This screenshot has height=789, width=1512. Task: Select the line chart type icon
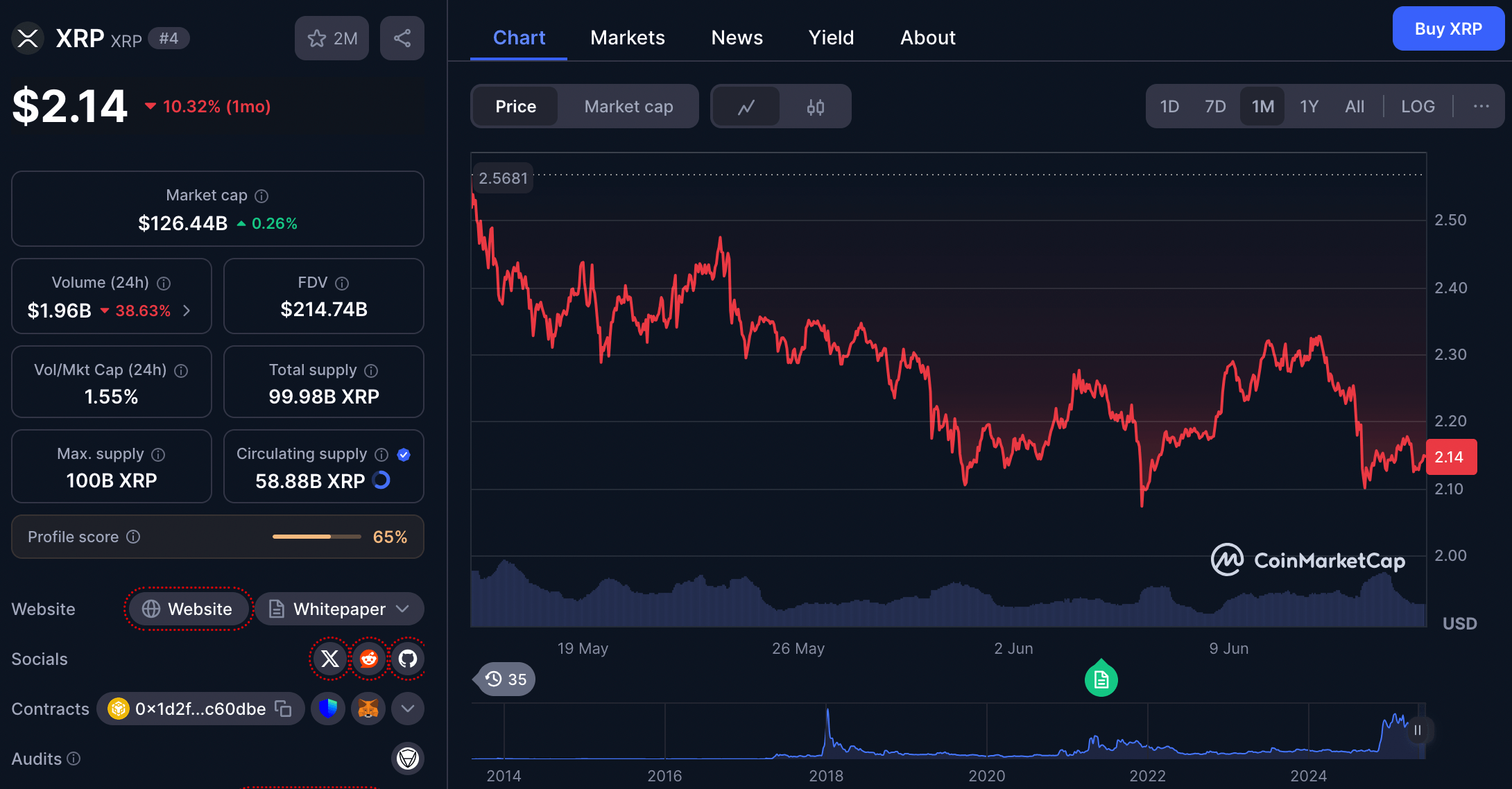(x=746, y=106)
